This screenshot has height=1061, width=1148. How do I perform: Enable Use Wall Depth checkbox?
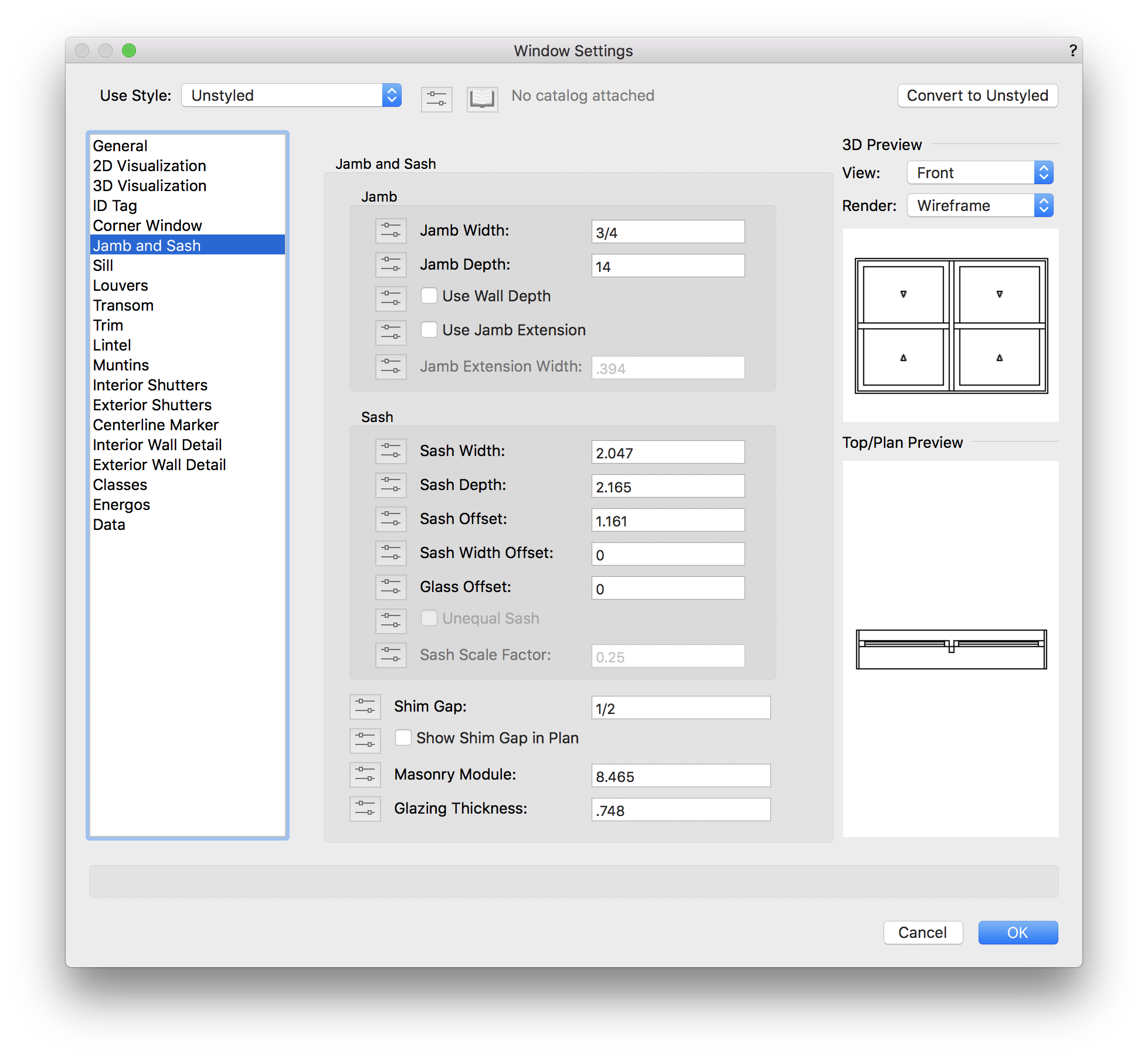429,296
